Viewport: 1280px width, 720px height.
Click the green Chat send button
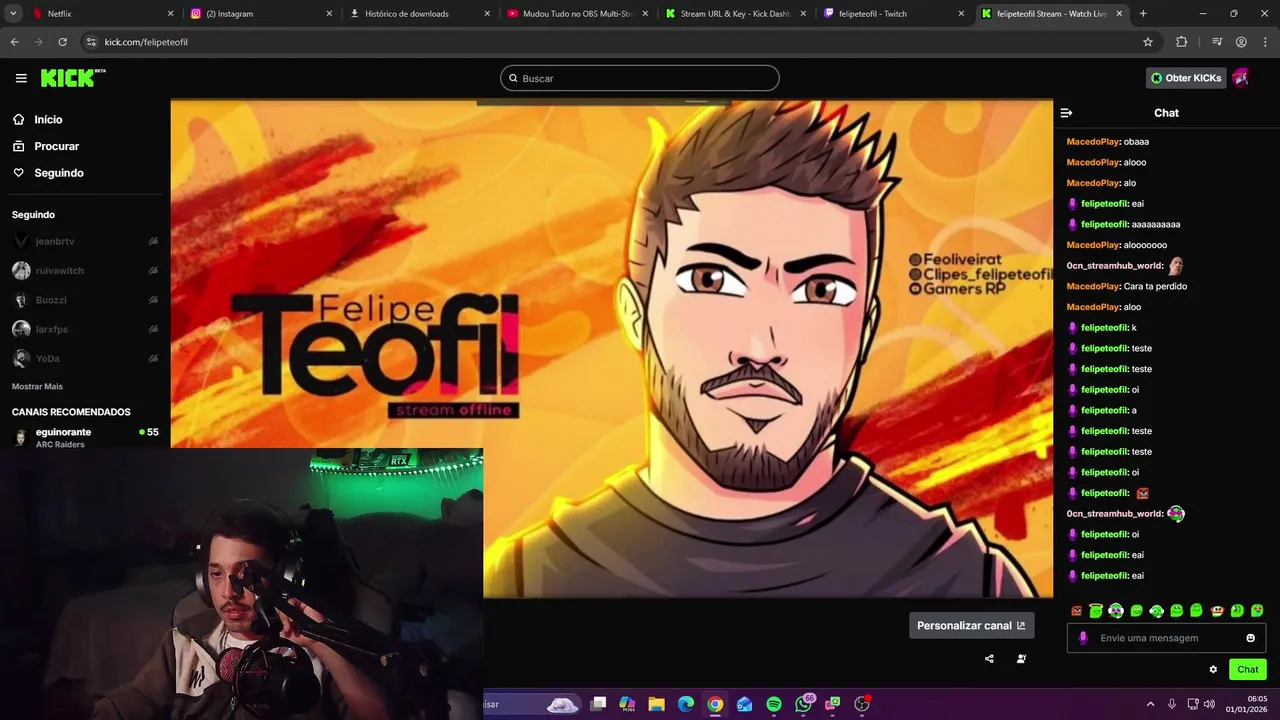point(1247,670)
